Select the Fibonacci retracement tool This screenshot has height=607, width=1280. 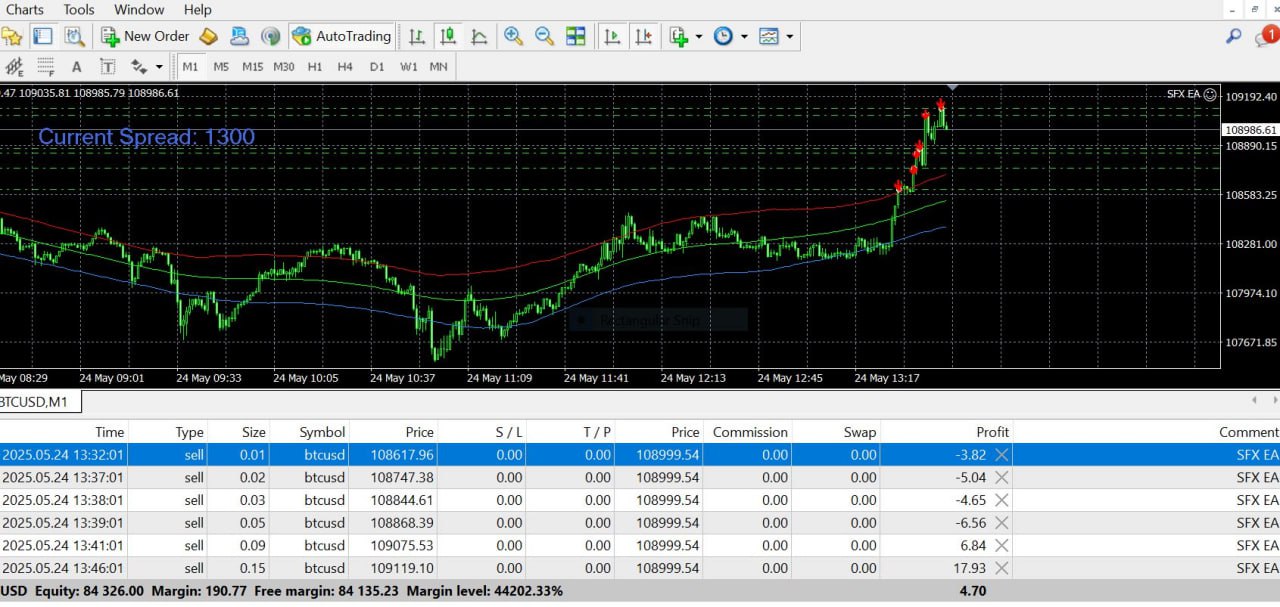pyautogui.click(x=45, y=67)
